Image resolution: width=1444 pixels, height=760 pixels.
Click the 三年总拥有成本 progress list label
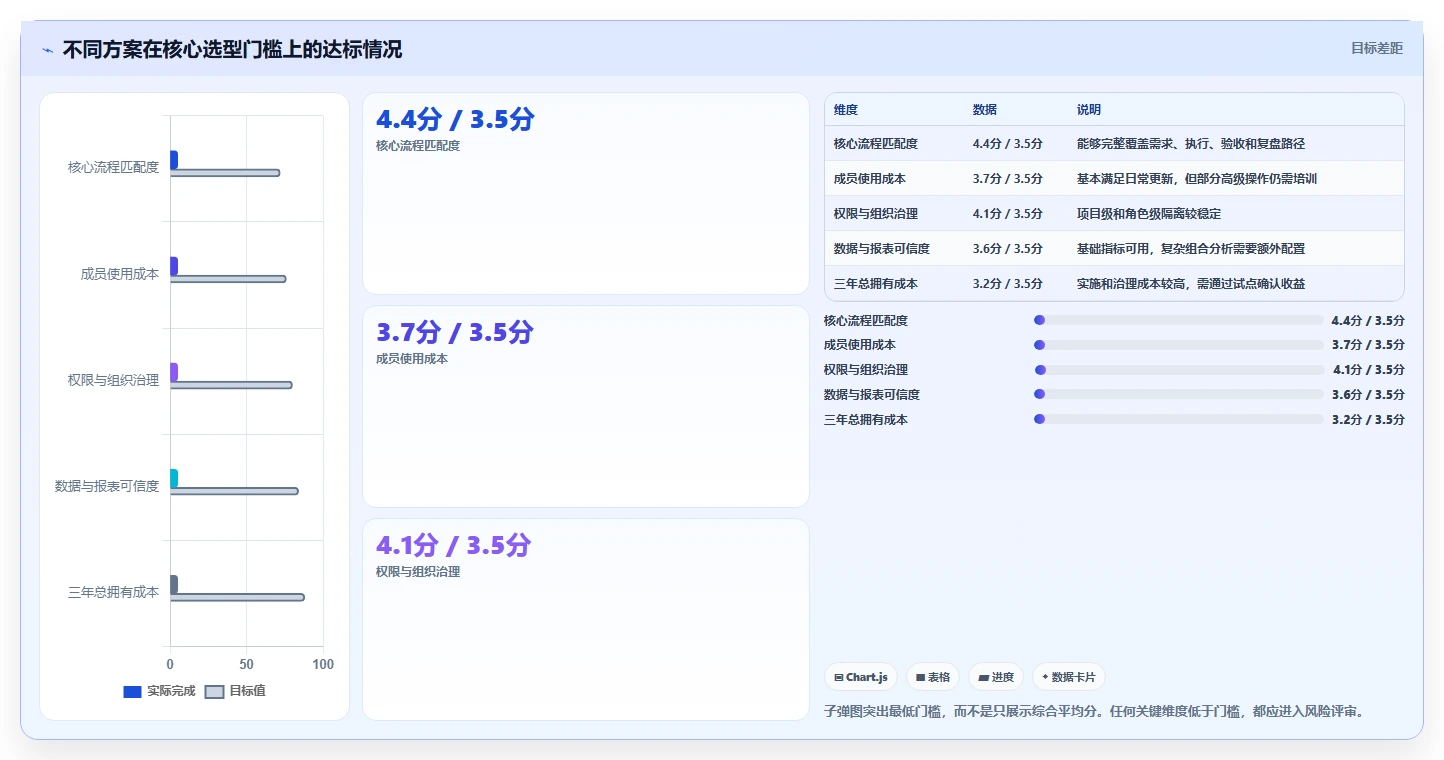click(x=866, y=420)
